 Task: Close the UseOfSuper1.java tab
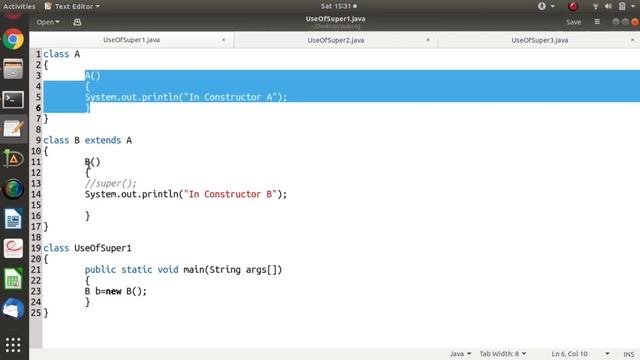coord(224,40)
